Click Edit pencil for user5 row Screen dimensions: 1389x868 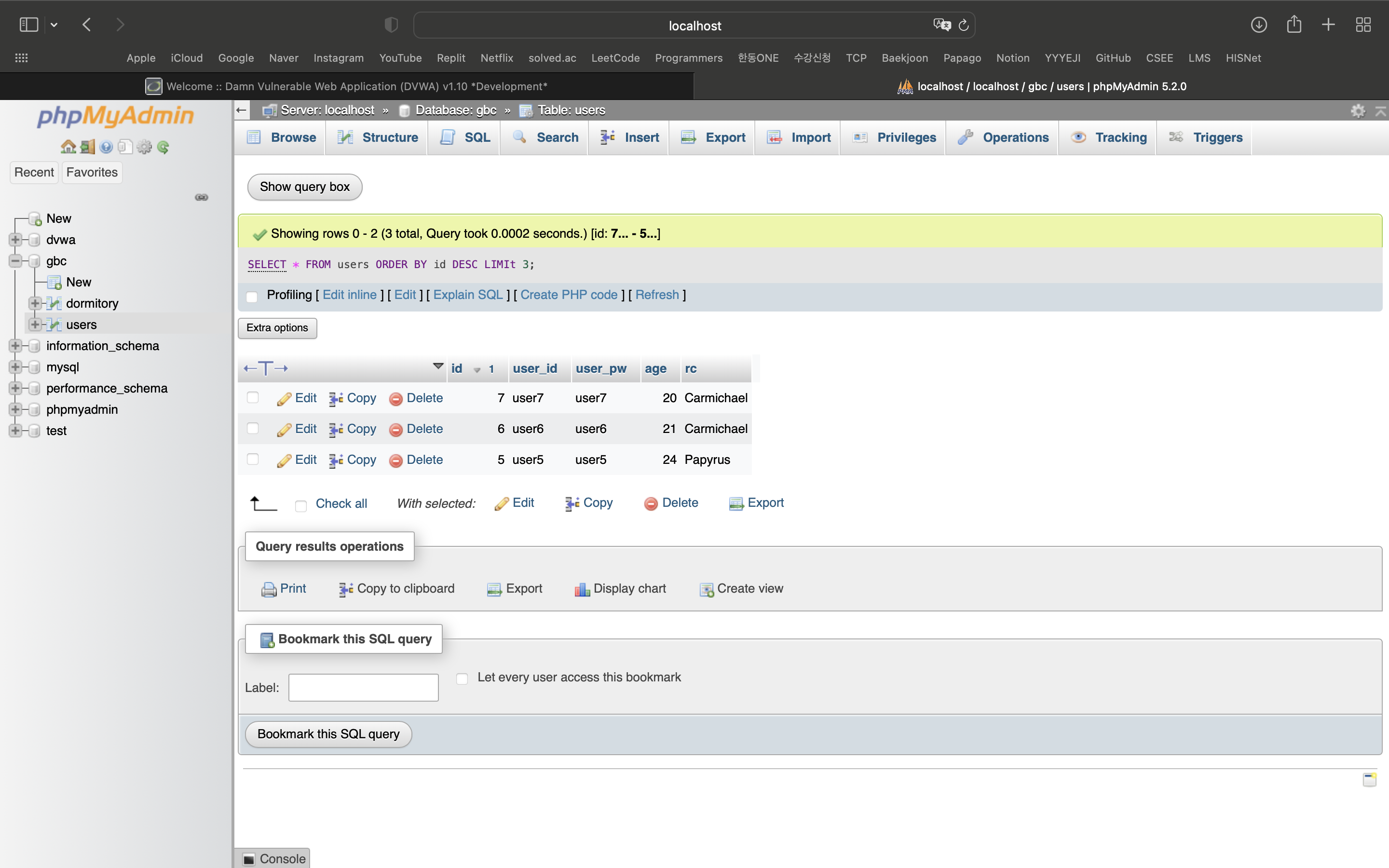(x=284, y=461)
